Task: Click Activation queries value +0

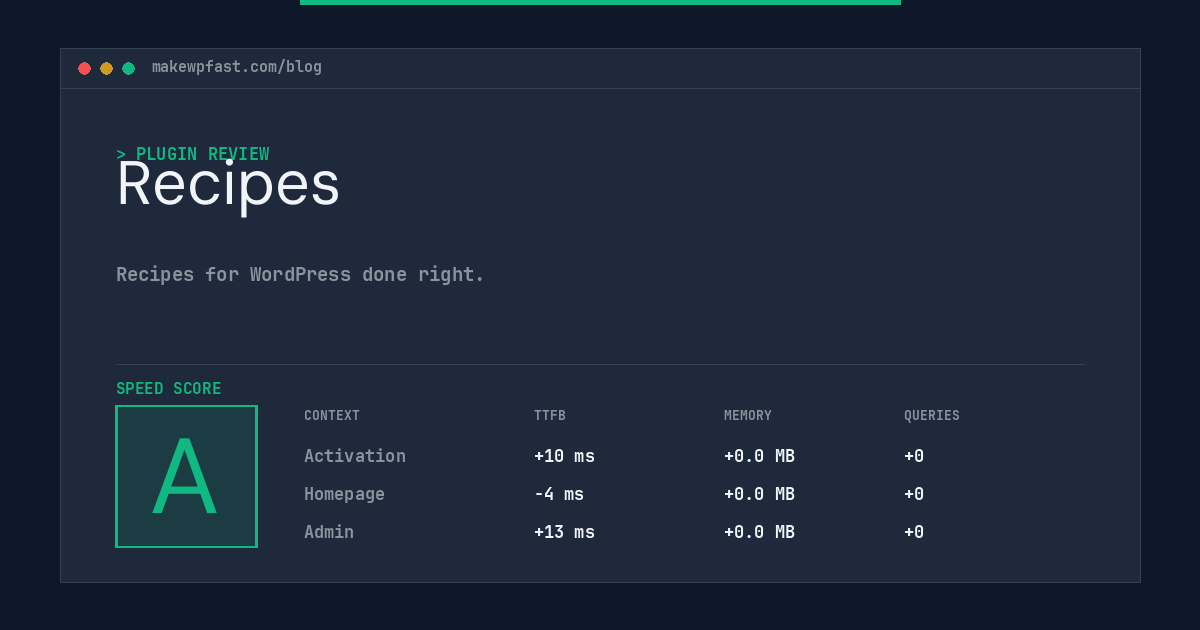Action: coord(914,456)
